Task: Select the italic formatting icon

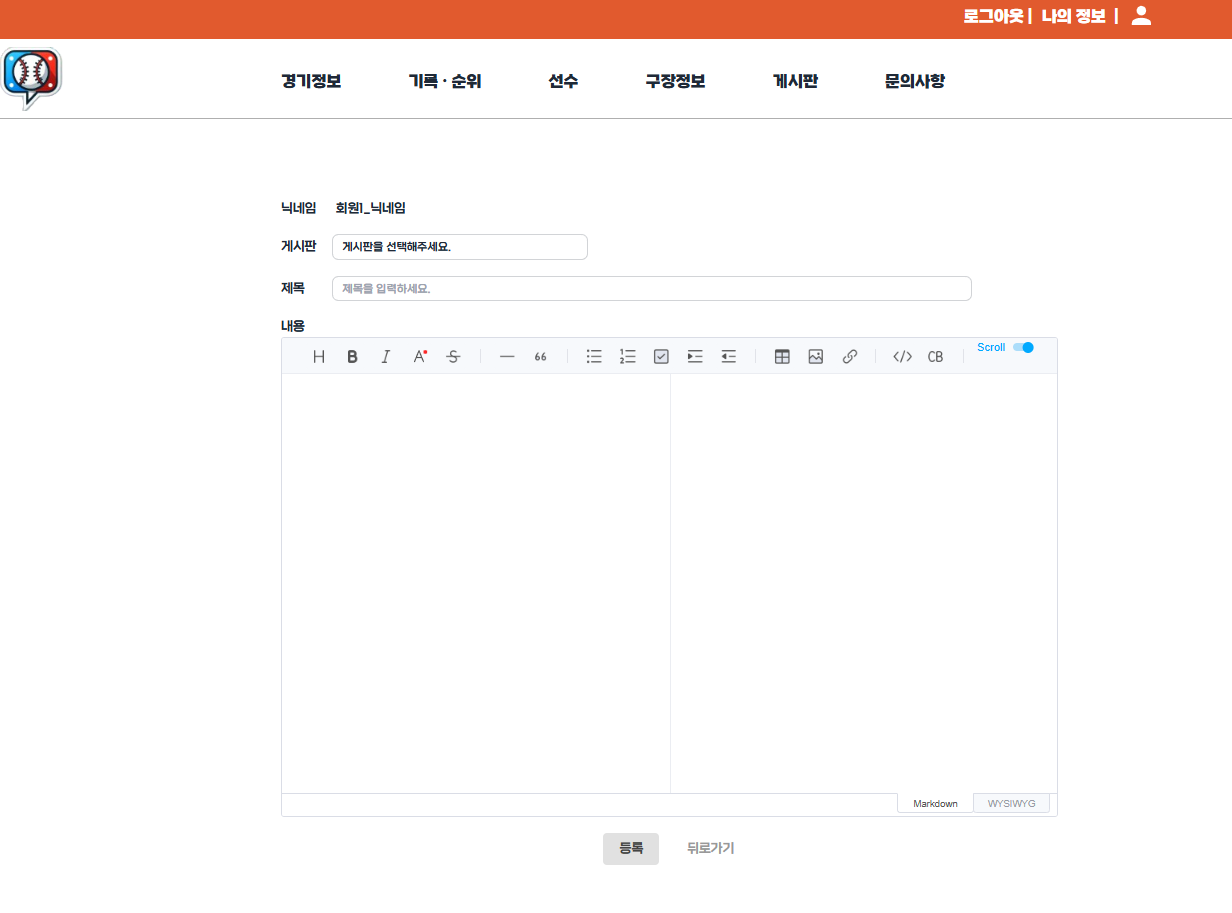Action: point(385,356)
